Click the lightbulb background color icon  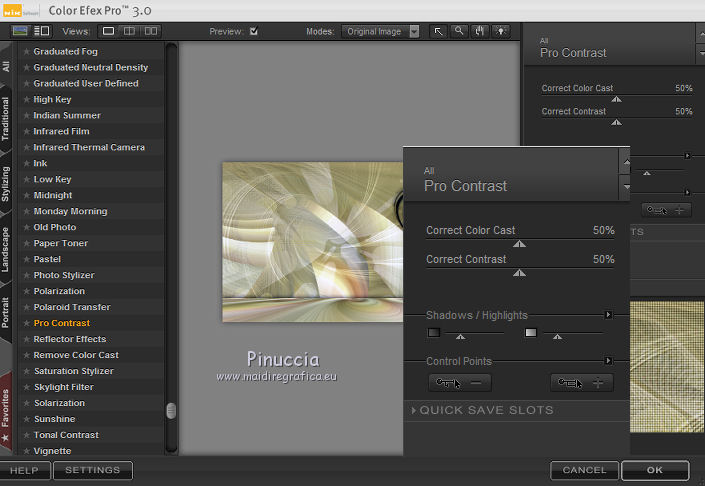(x=500, y=31)
